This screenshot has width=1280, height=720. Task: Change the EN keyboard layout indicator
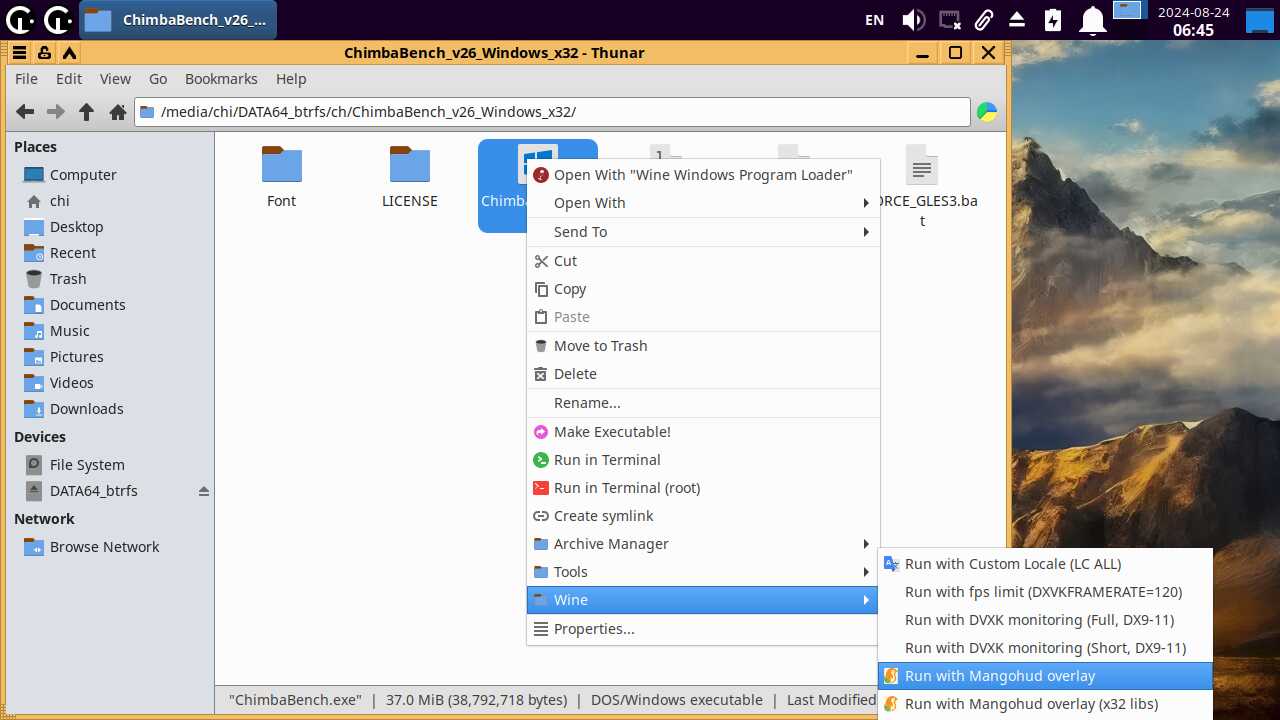(x=874, y=20)
